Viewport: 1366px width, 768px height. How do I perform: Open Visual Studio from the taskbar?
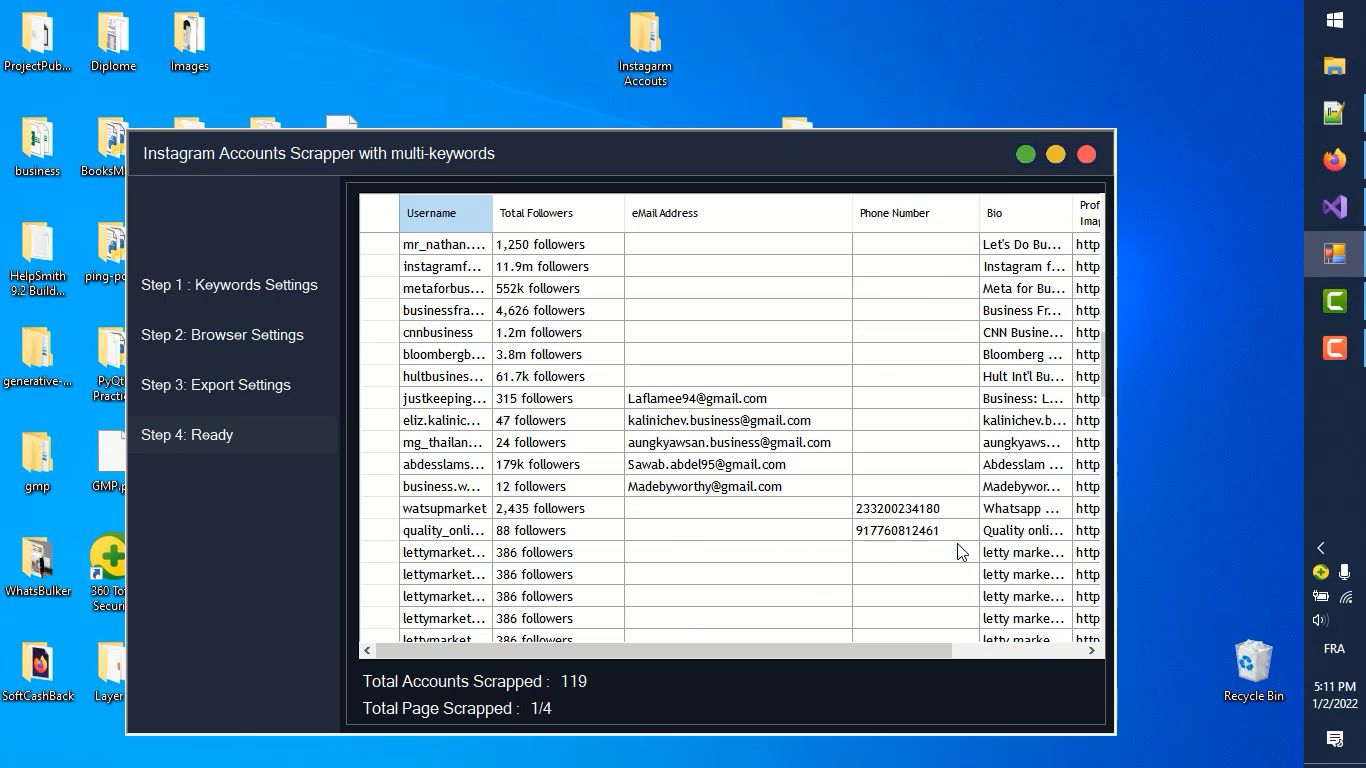point(1334,207)
